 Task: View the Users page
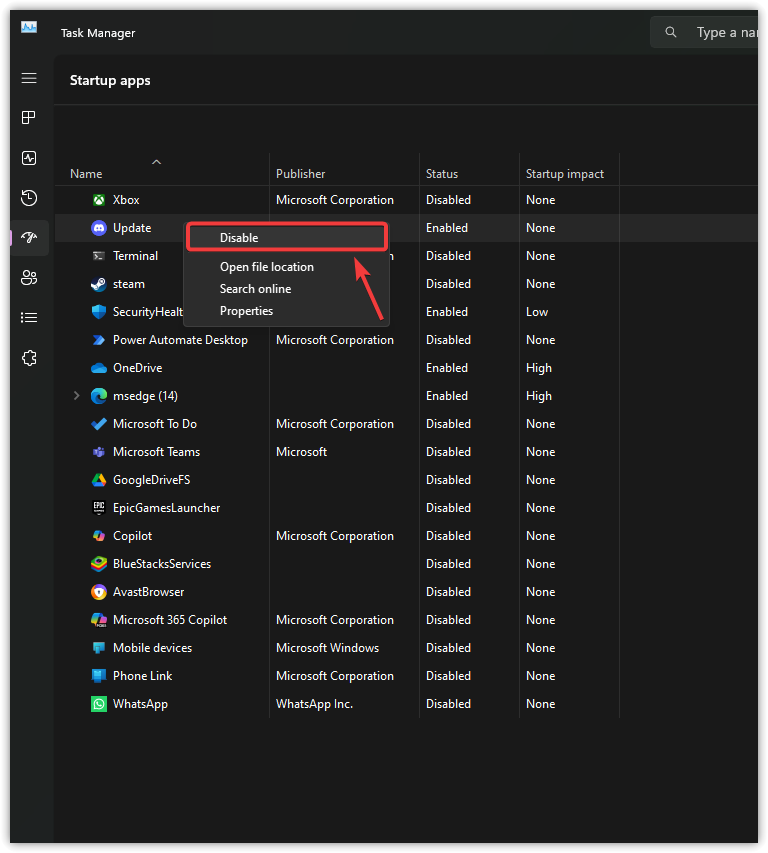[29, 277]
